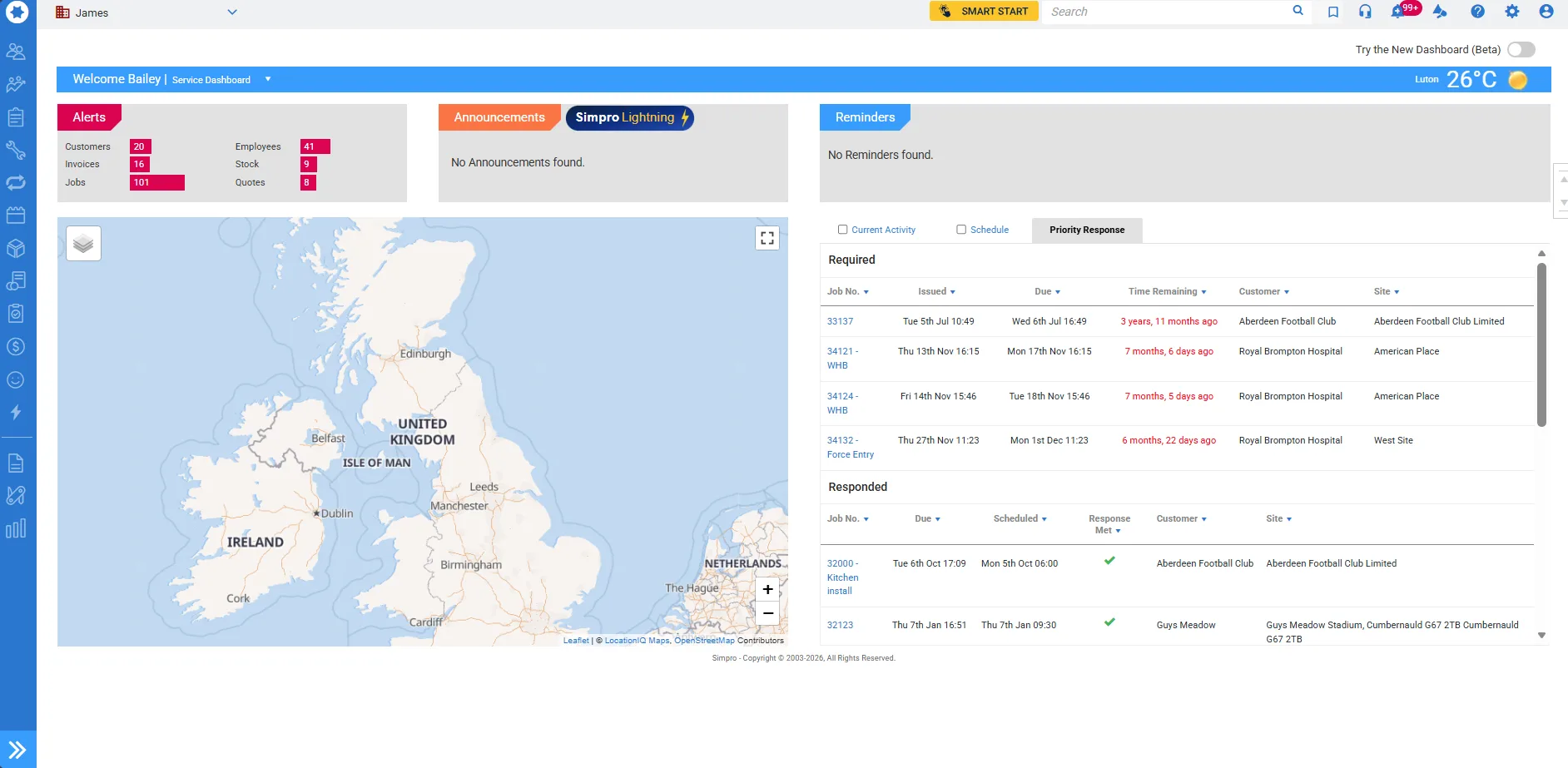
Task: Click the shapes icon next to notifications
Action: click(x=1440, y=12)
